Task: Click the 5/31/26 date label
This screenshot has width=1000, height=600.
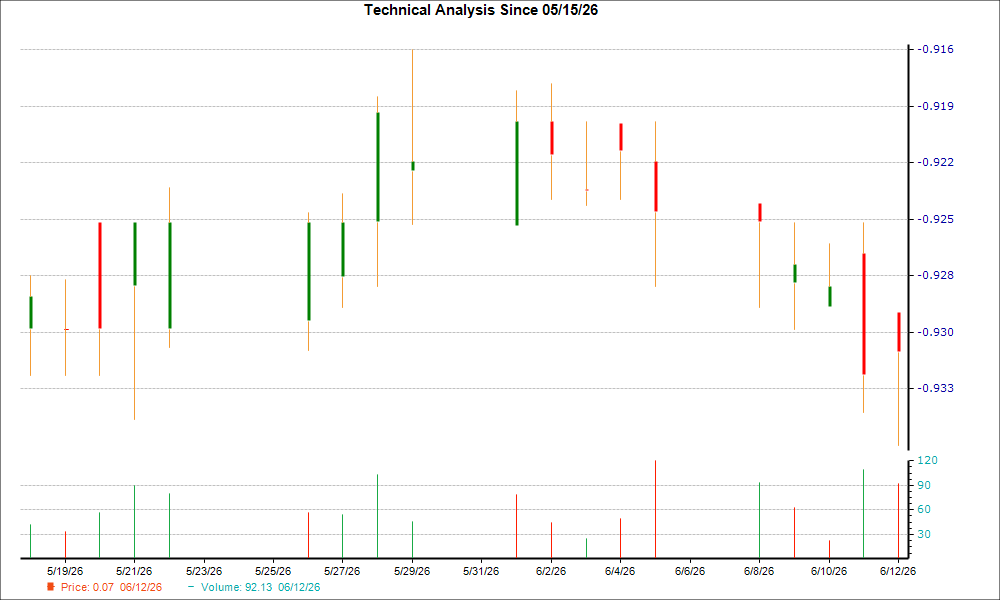Action: click(x=481, y=571)
